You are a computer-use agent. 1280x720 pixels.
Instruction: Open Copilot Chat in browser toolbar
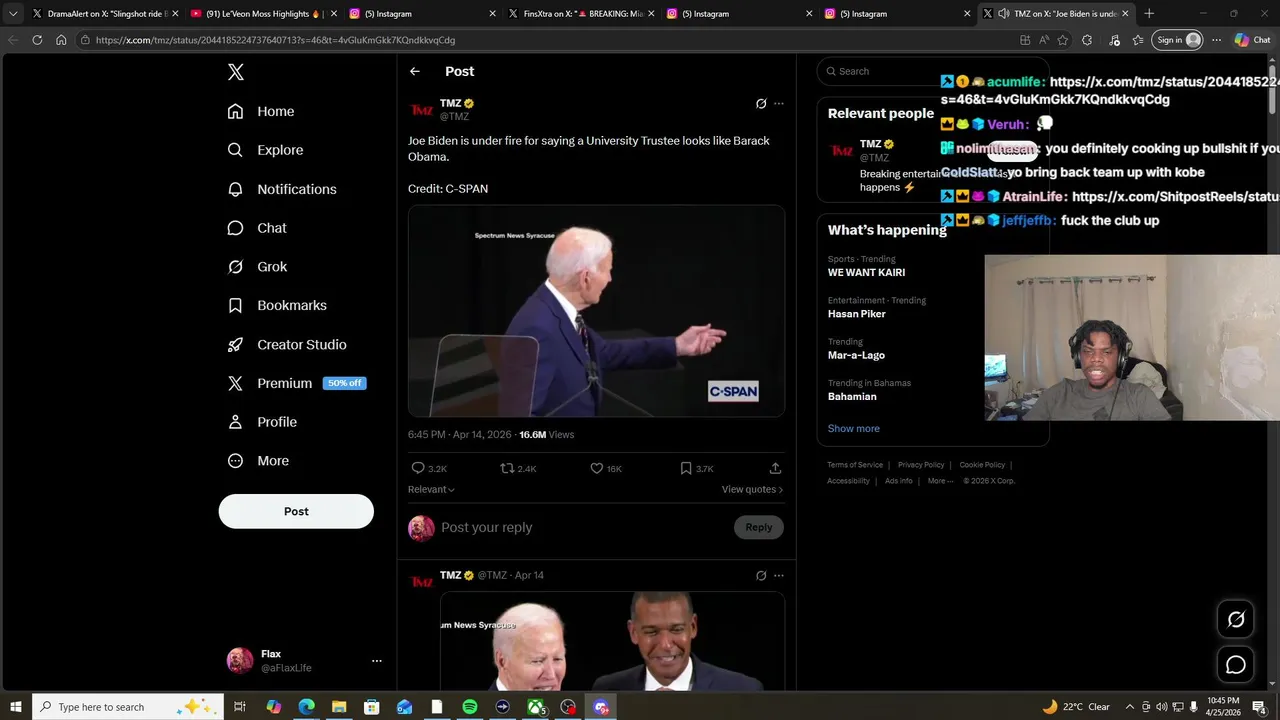click(x=1252, y=40)
